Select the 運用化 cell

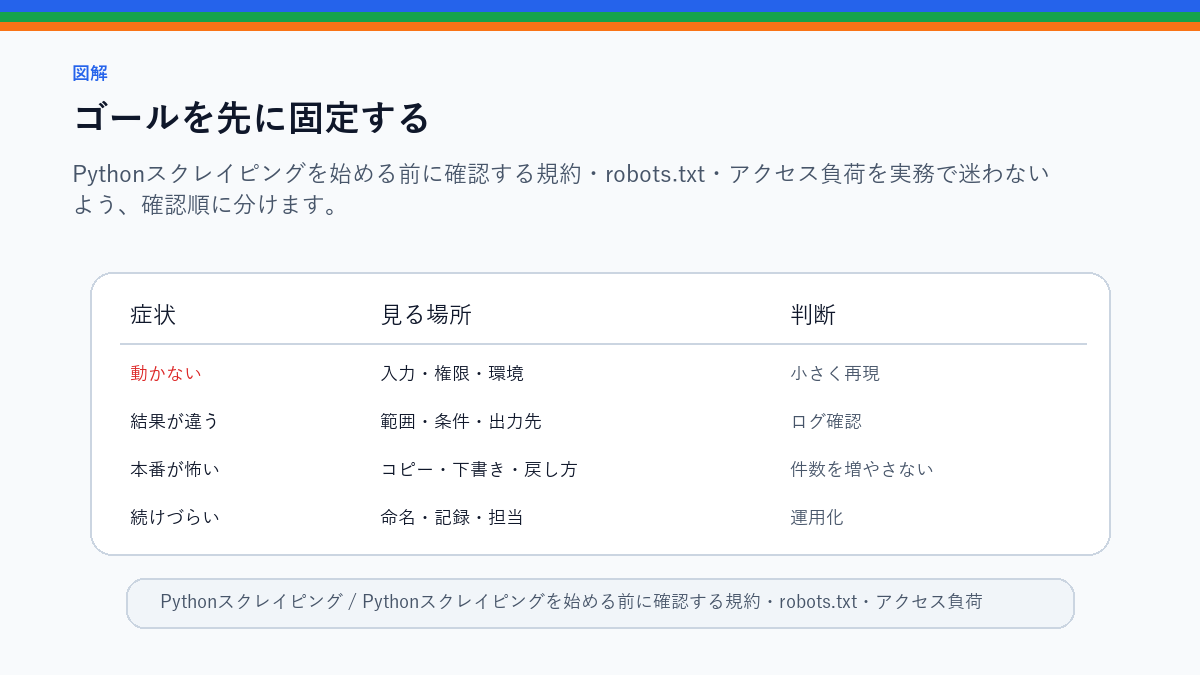pos(817,517)
